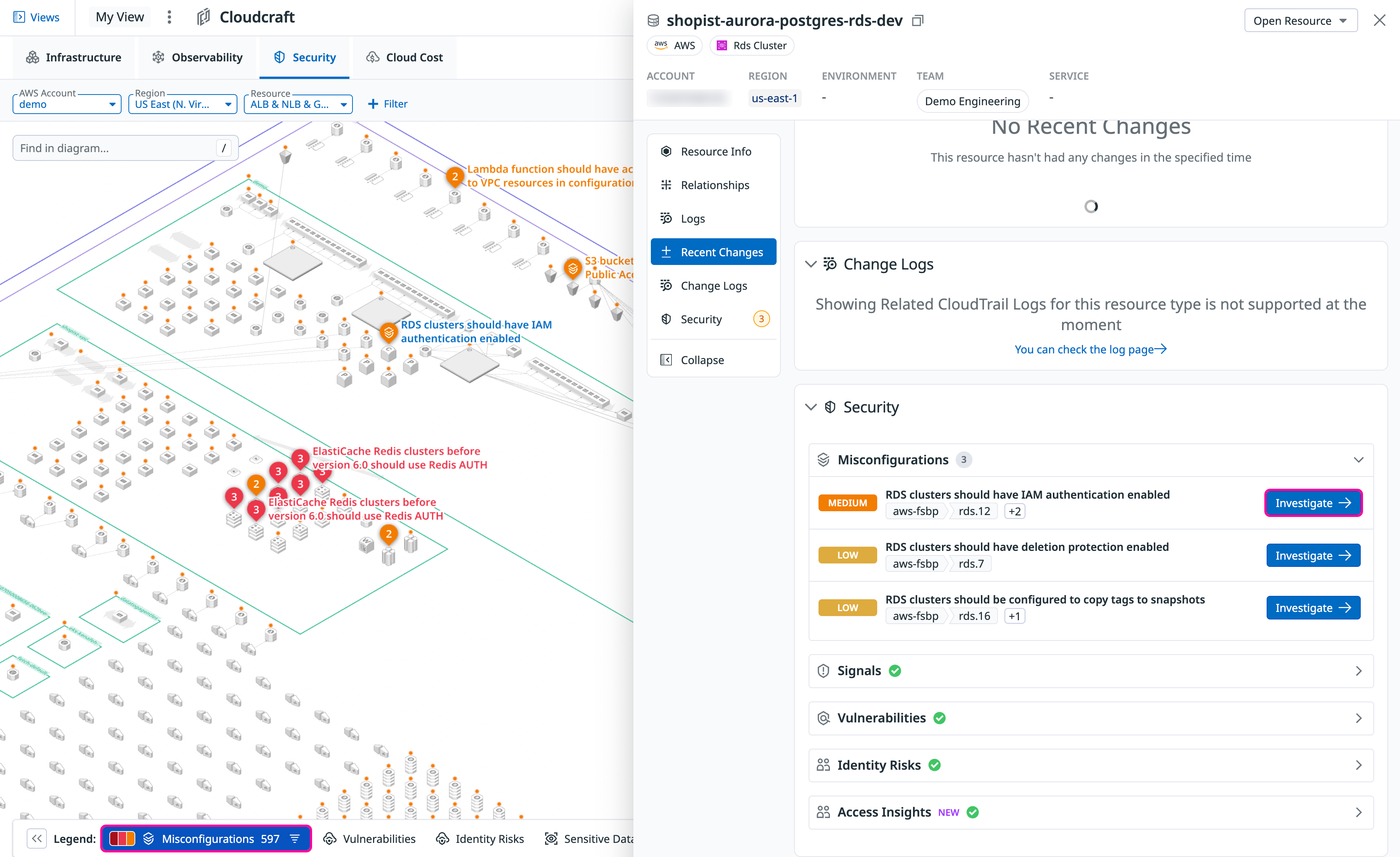1400x857 pixels.
Task: Open the My View selector
Action: 120,17
